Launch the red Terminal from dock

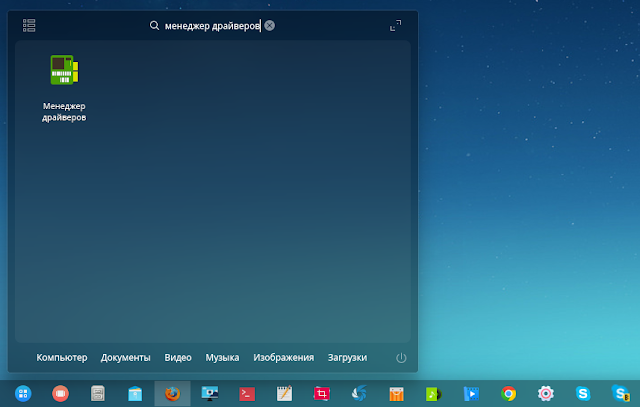point(247,394)
